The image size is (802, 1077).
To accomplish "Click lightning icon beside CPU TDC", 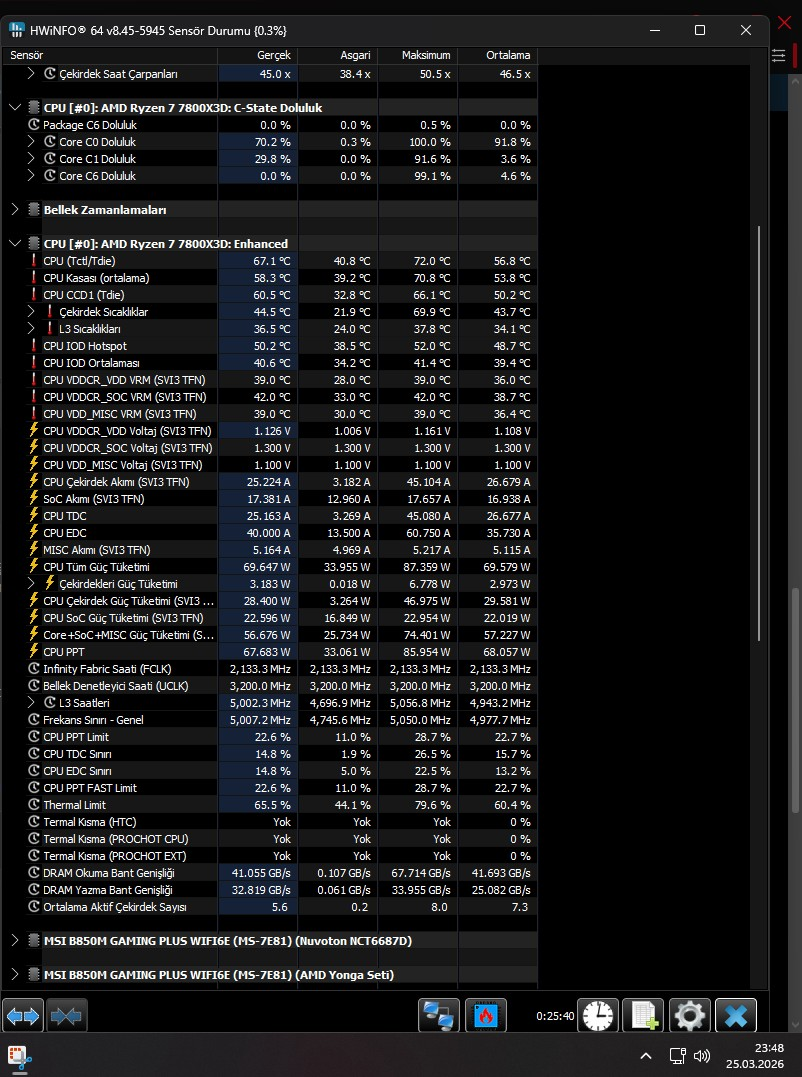I will [34, 515].
